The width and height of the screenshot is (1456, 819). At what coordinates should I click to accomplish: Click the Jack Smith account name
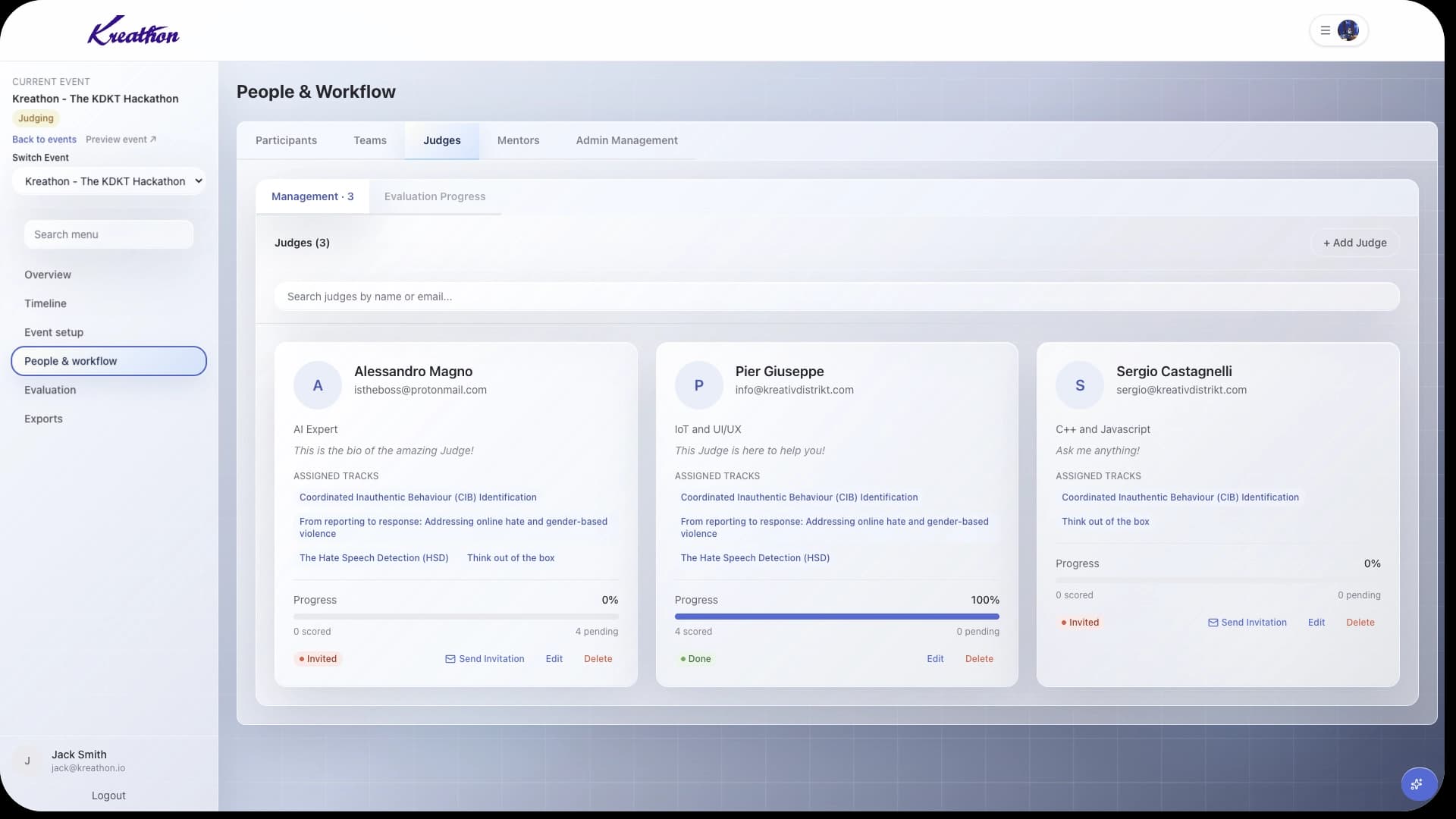79,755
